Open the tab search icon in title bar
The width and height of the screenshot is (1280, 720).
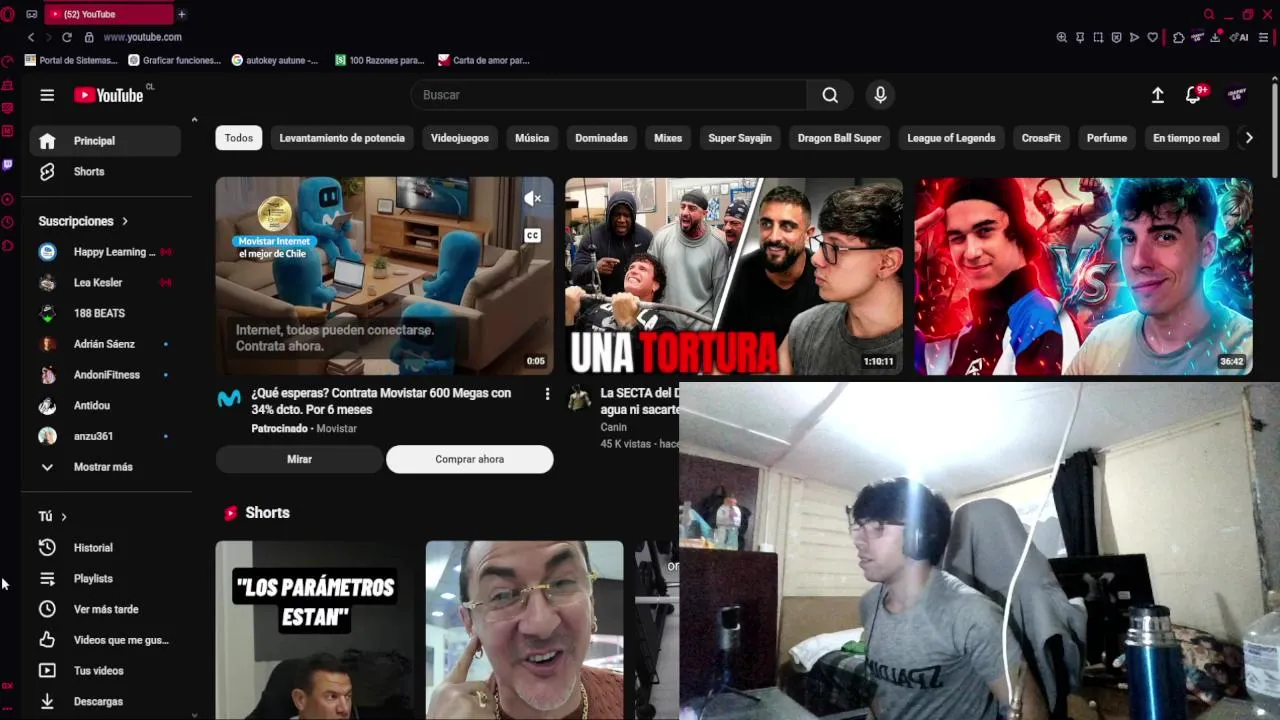1209,14
